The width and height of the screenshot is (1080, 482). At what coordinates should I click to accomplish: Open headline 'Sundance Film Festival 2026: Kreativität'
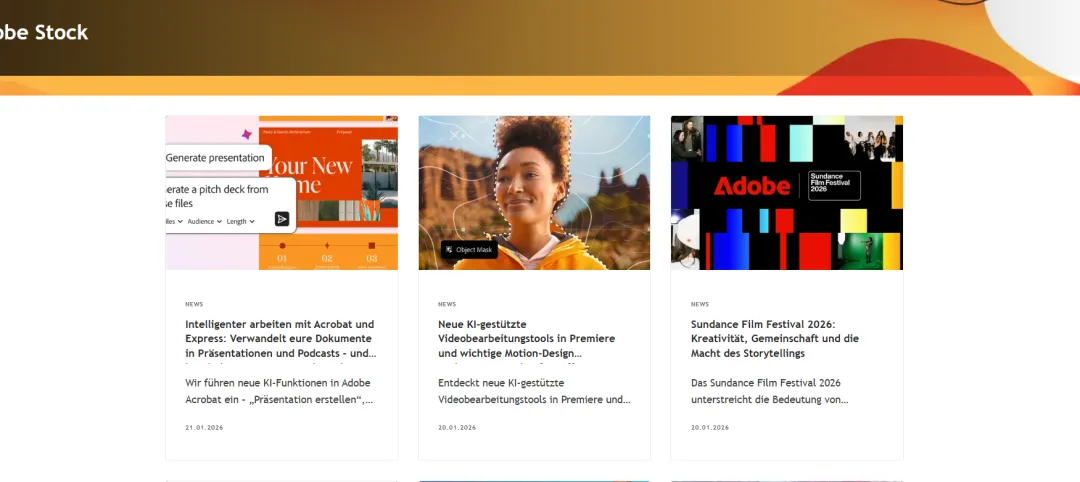[775, 339]
